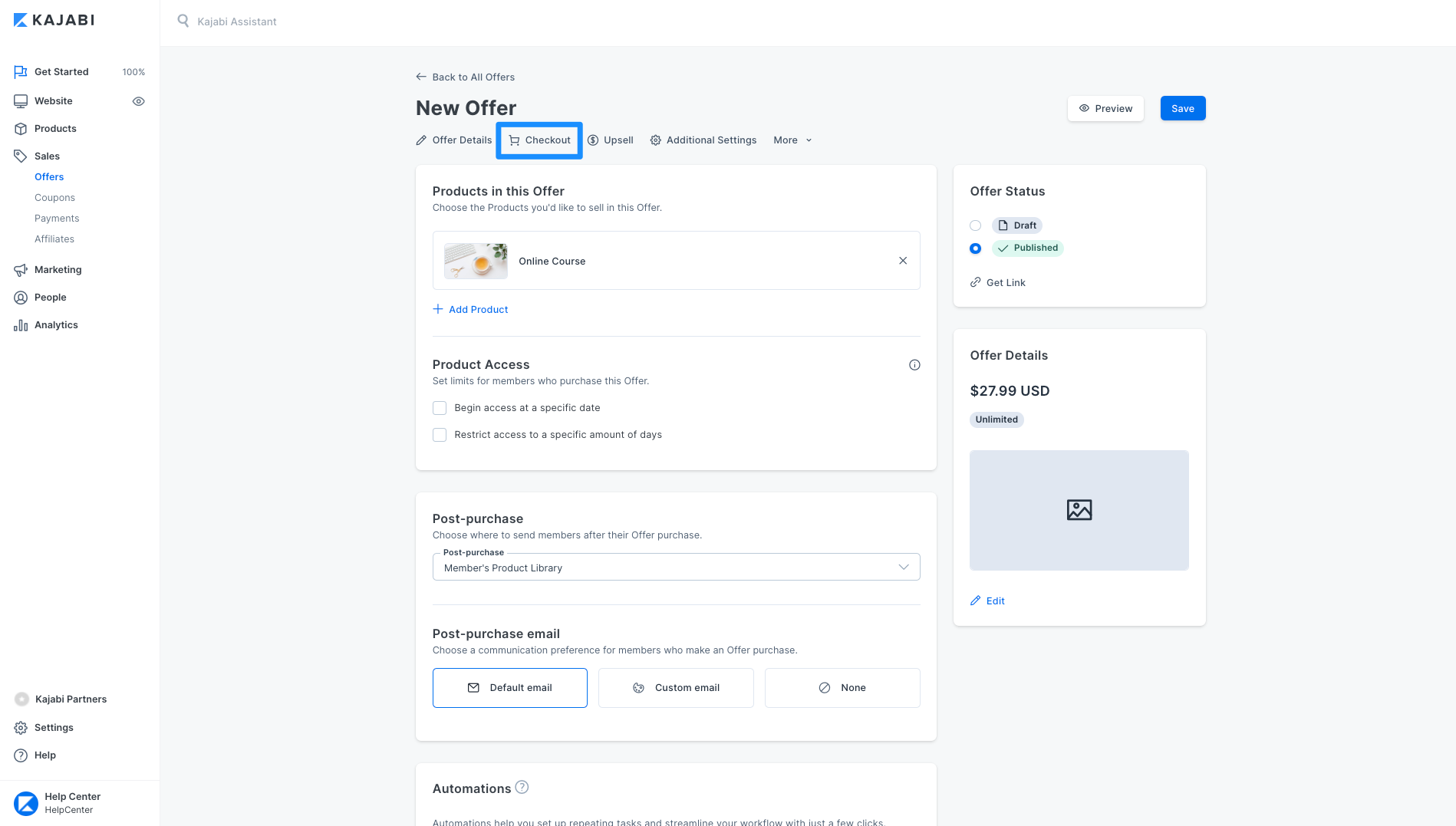The height and width of the screenshot is (826, 1456).
Task: Click the Website monitor icon
Action: [x=21, y=101]
